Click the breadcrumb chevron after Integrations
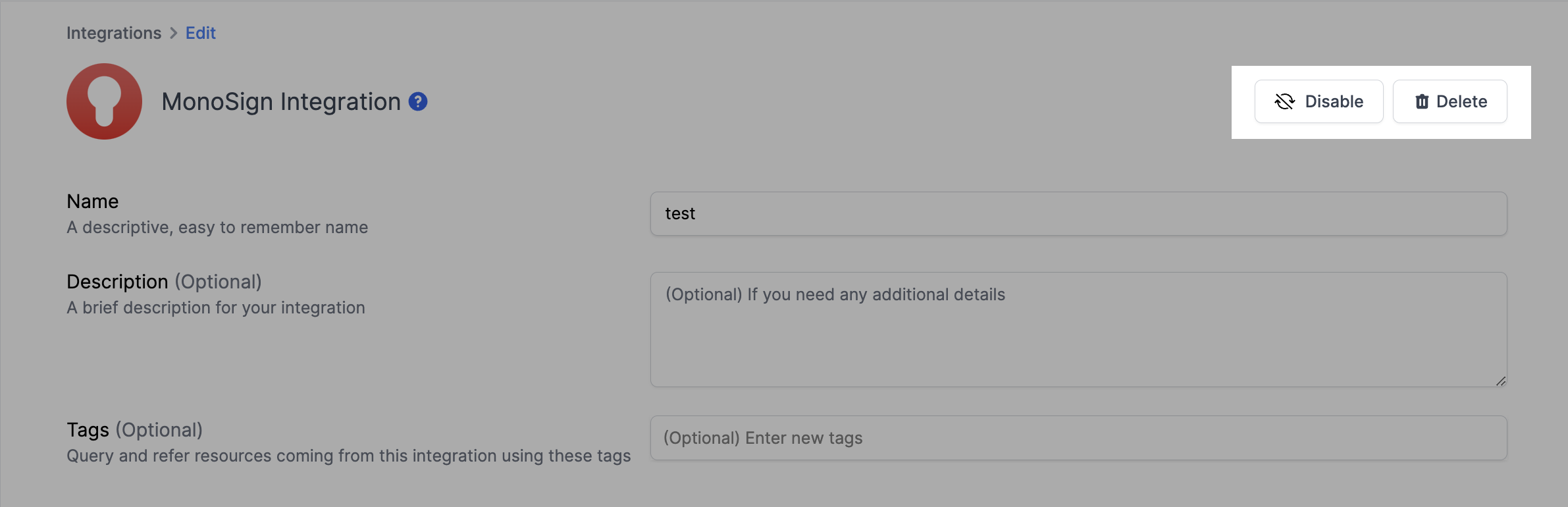Viewport: 1568px width, 507px height. (174, 33)
